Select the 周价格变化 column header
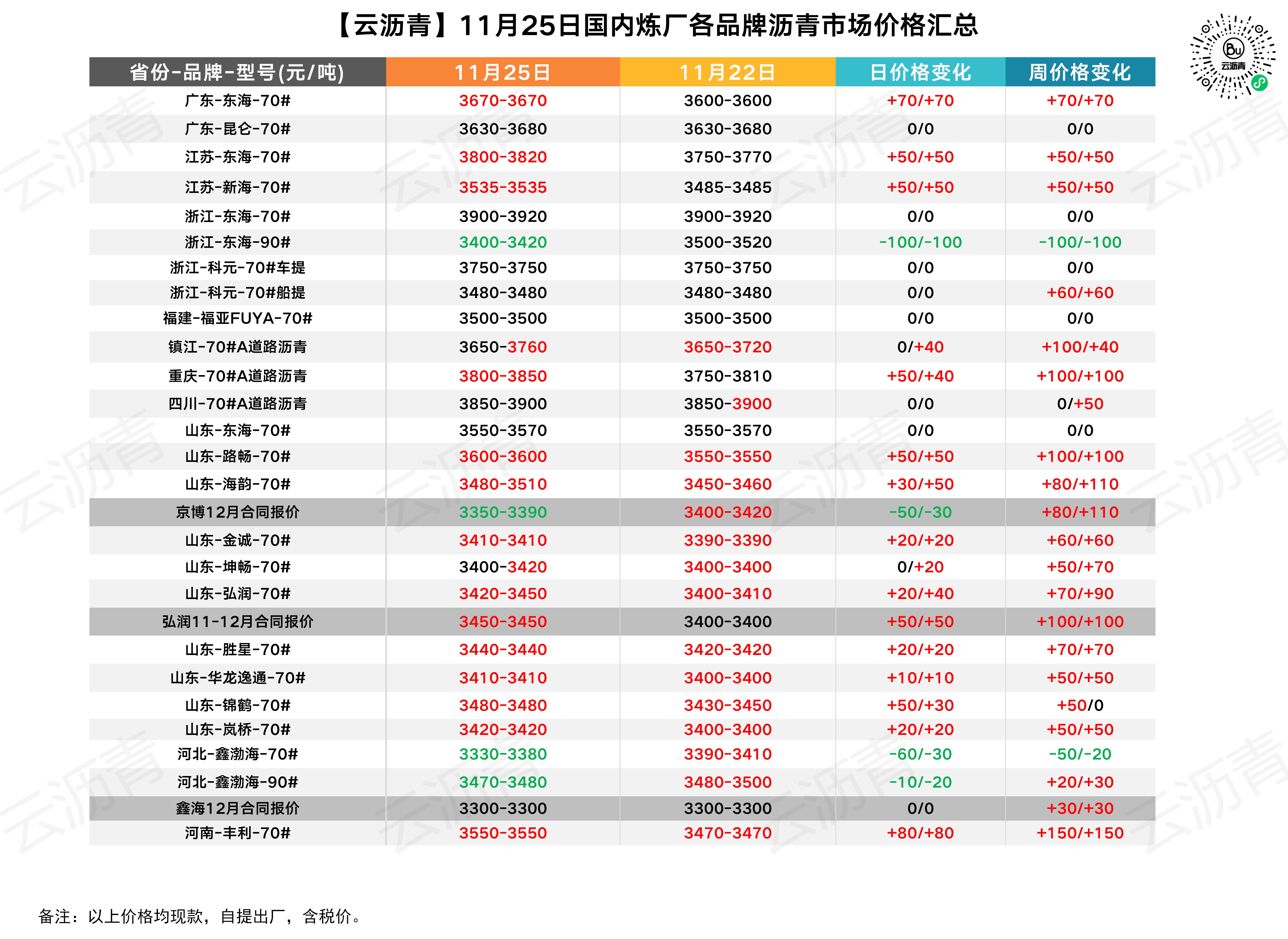This screenshot has height=939, width=1288. point(1080,72)
